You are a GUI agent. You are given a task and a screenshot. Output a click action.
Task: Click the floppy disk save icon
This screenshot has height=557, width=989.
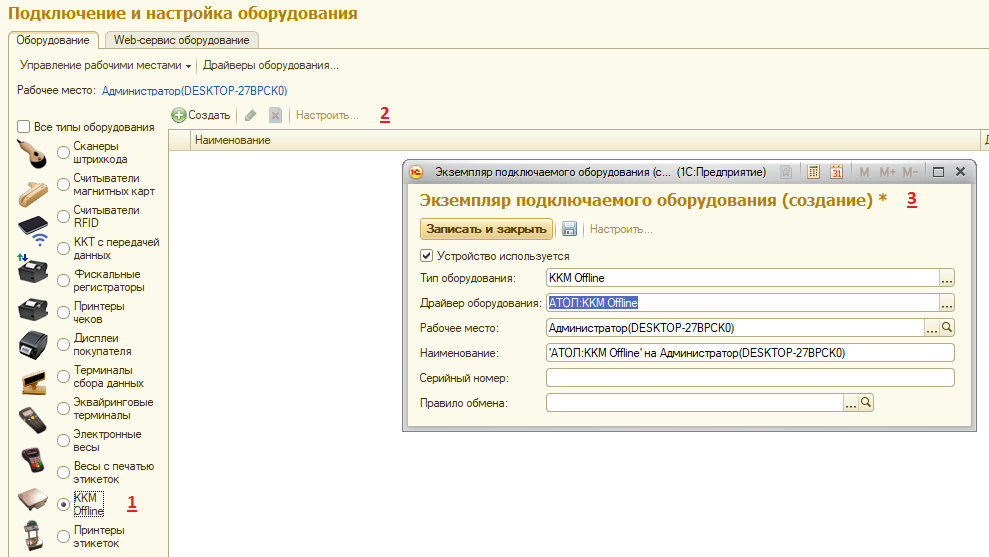[570, 229]
